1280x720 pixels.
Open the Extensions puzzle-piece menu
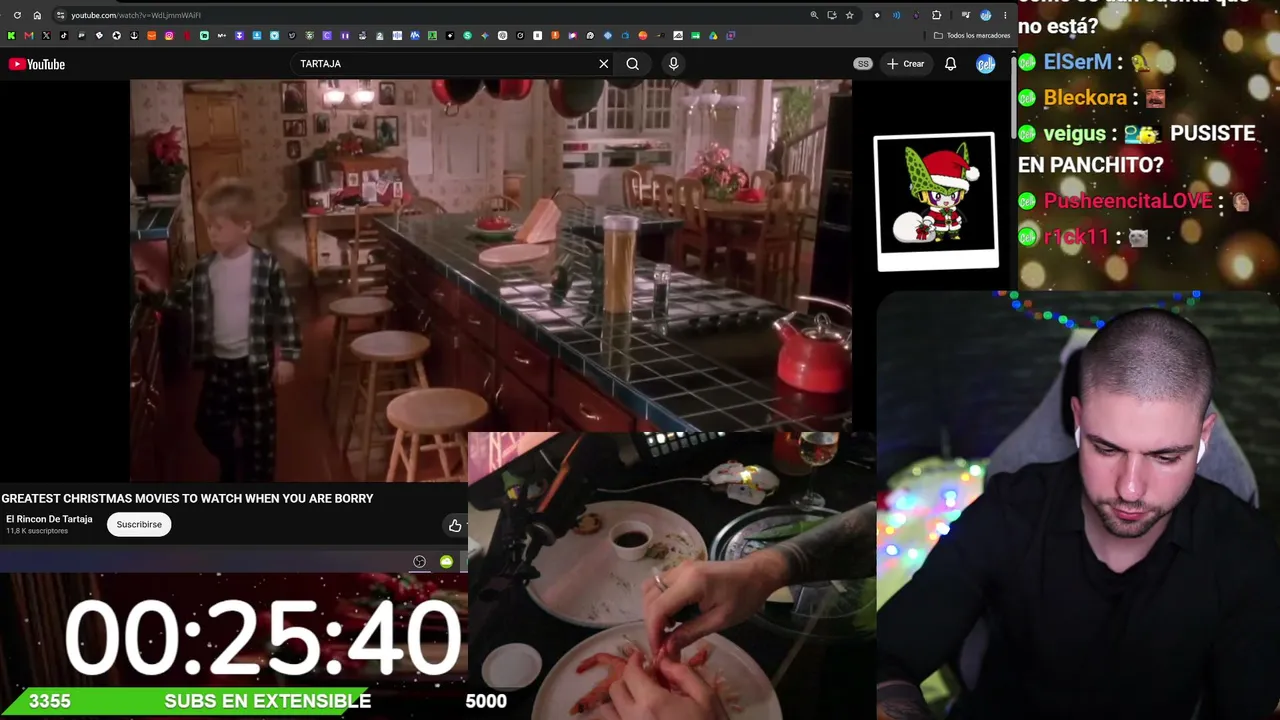pyautogui.click(x=936, y=15)
